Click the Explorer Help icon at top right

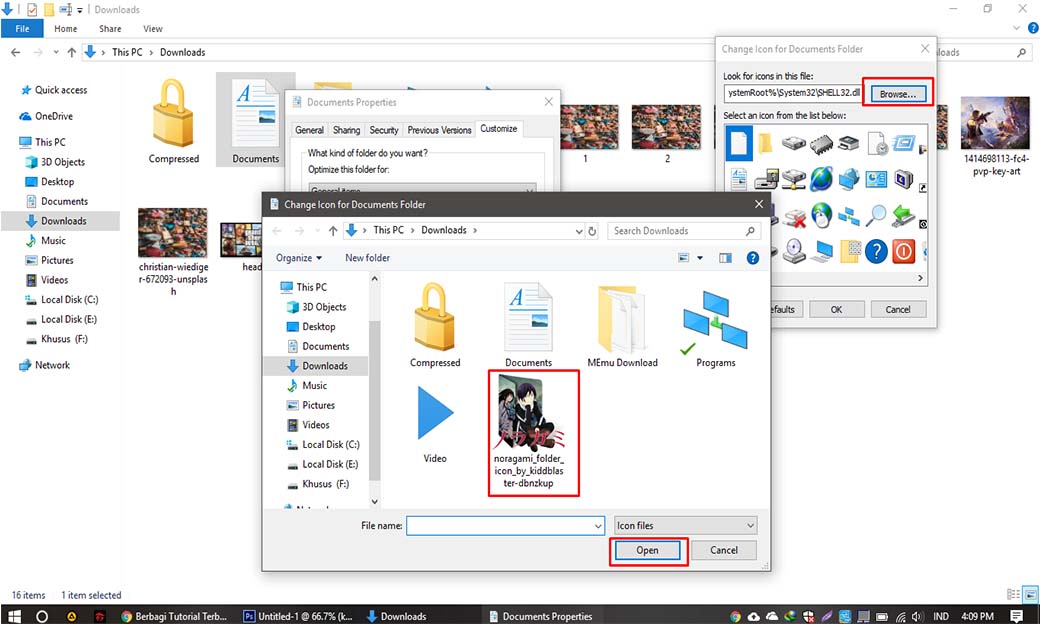[x=1033, y=29]
